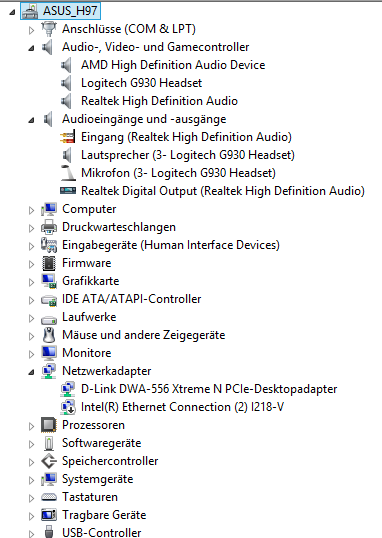Select the Logitech G930 Headset device
This screenshot has width=382, height=538.
click(141, 83)
